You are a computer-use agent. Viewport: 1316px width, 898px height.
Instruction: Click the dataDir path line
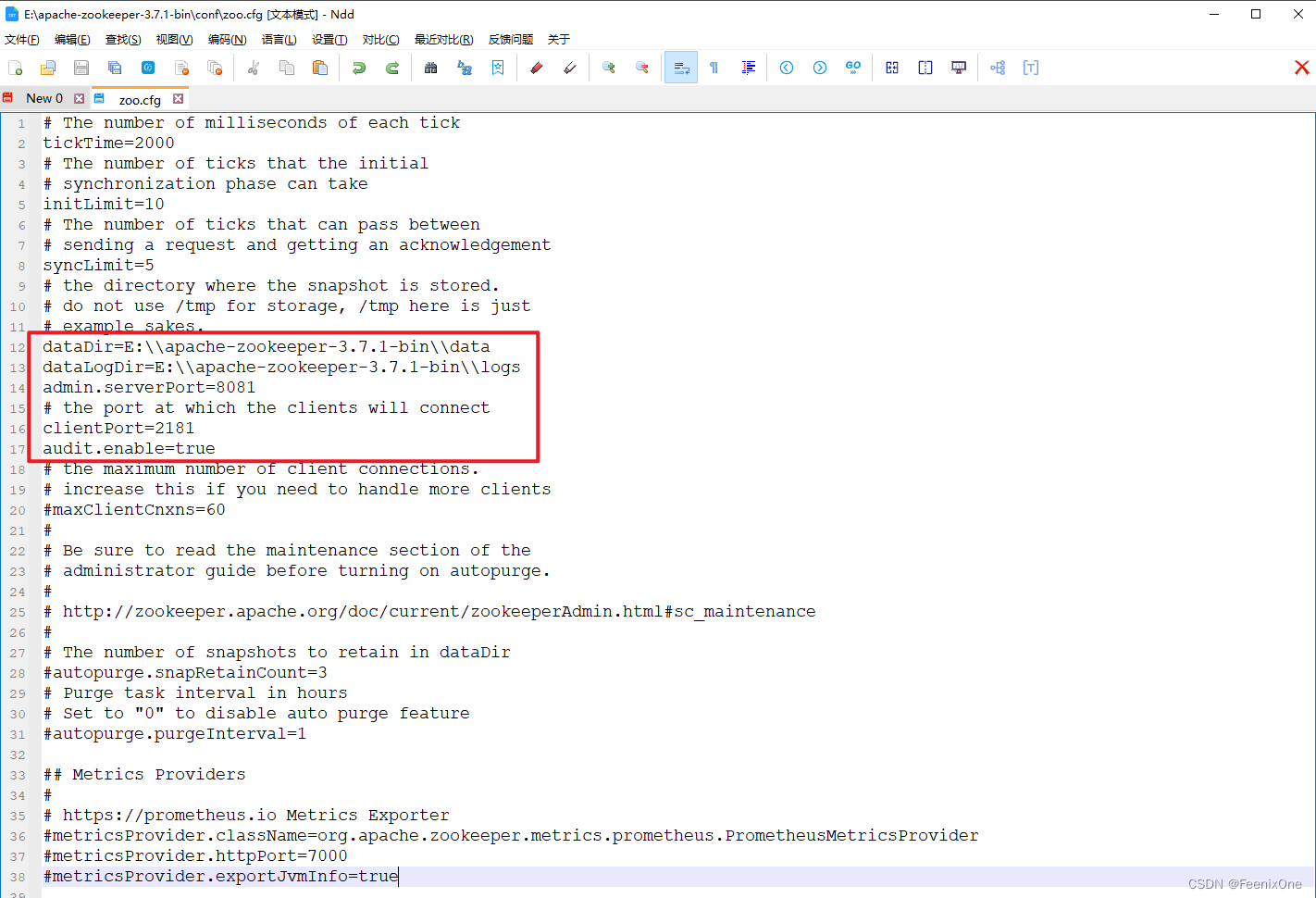point(267,346)
